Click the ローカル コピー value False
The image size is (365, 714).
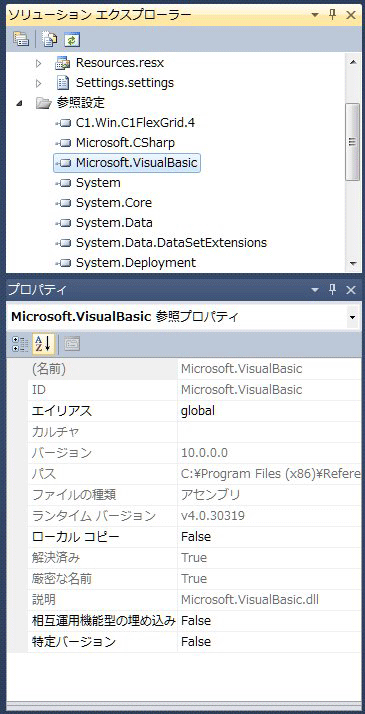click(269, 536)
